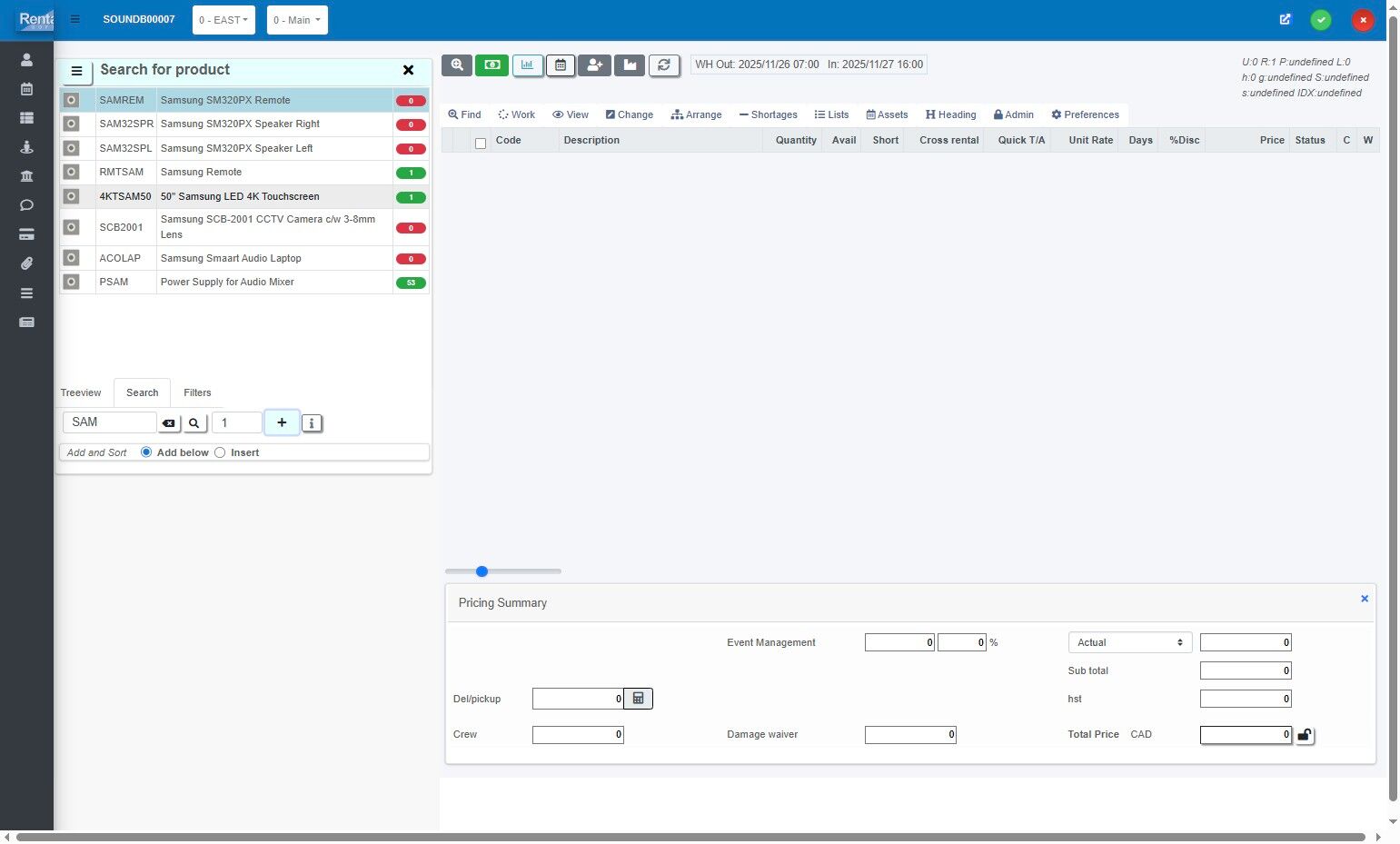Click the blue slider handle above Pricing Summary
The height and width of the screenshot is (844, 1400).
[482, 571]
